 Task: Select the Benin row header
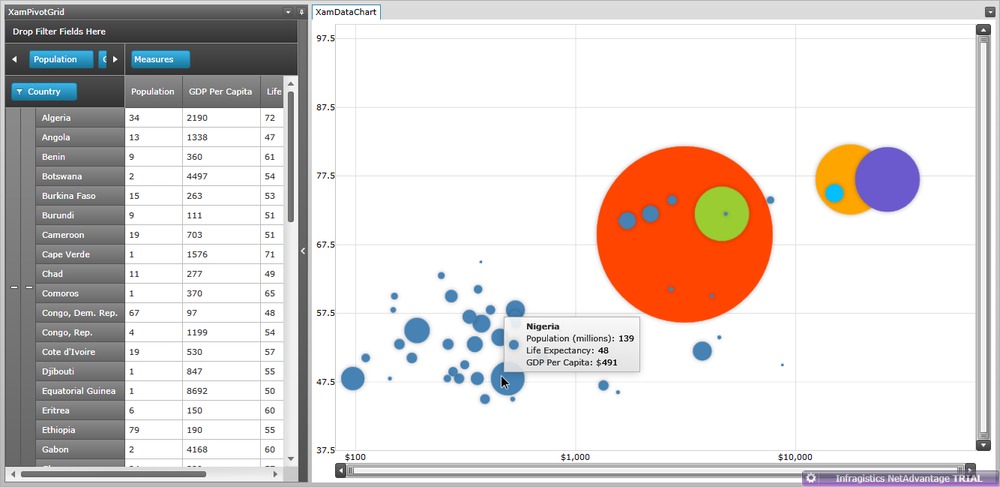click(x=80, y=157)
